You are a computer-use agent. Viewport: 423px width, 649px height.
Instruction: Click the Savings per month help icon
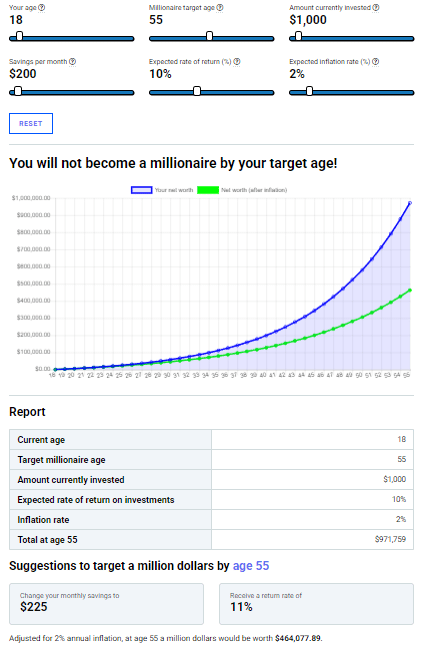(x=72, y=61)
